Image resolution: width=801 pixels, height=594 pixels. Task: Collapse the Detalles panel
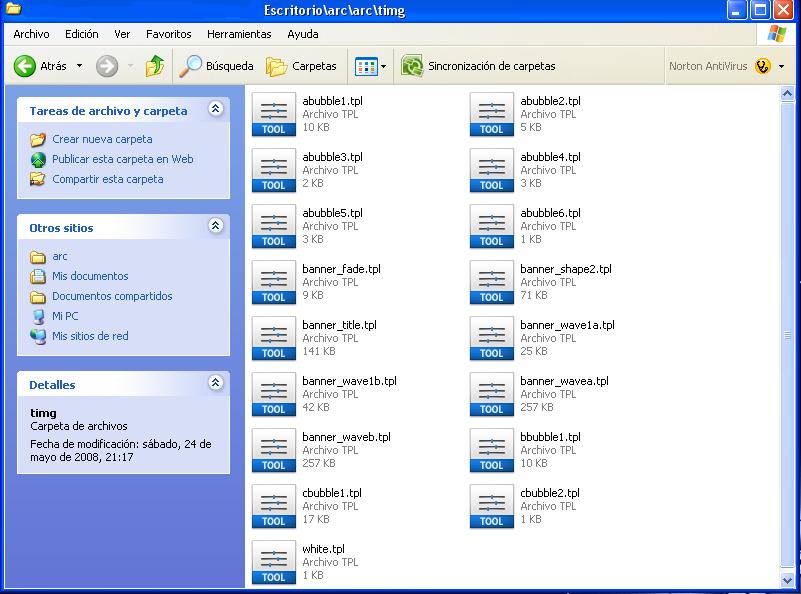215,384
